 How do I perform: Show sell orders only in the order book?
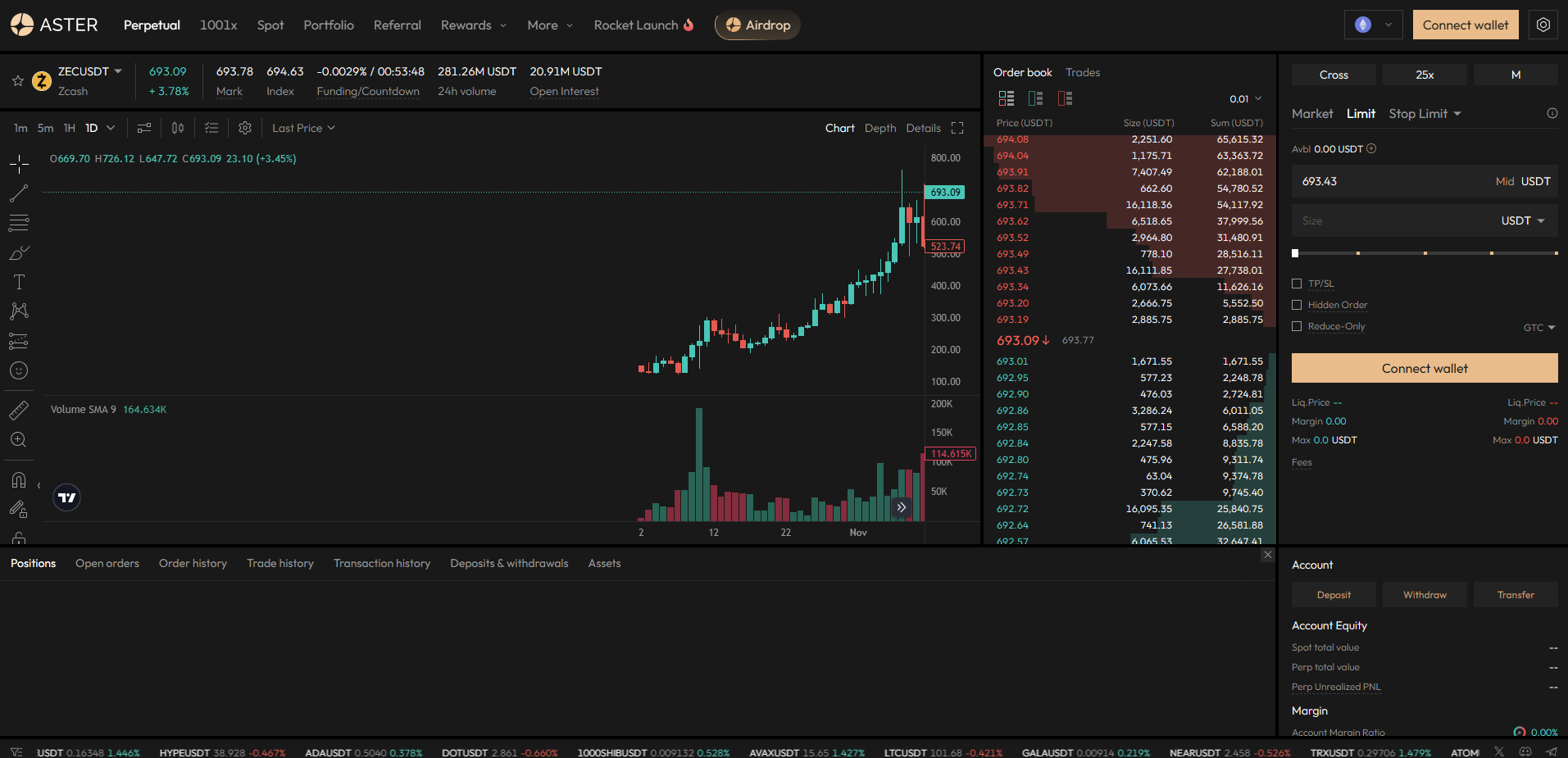(x=1065, y=98)
